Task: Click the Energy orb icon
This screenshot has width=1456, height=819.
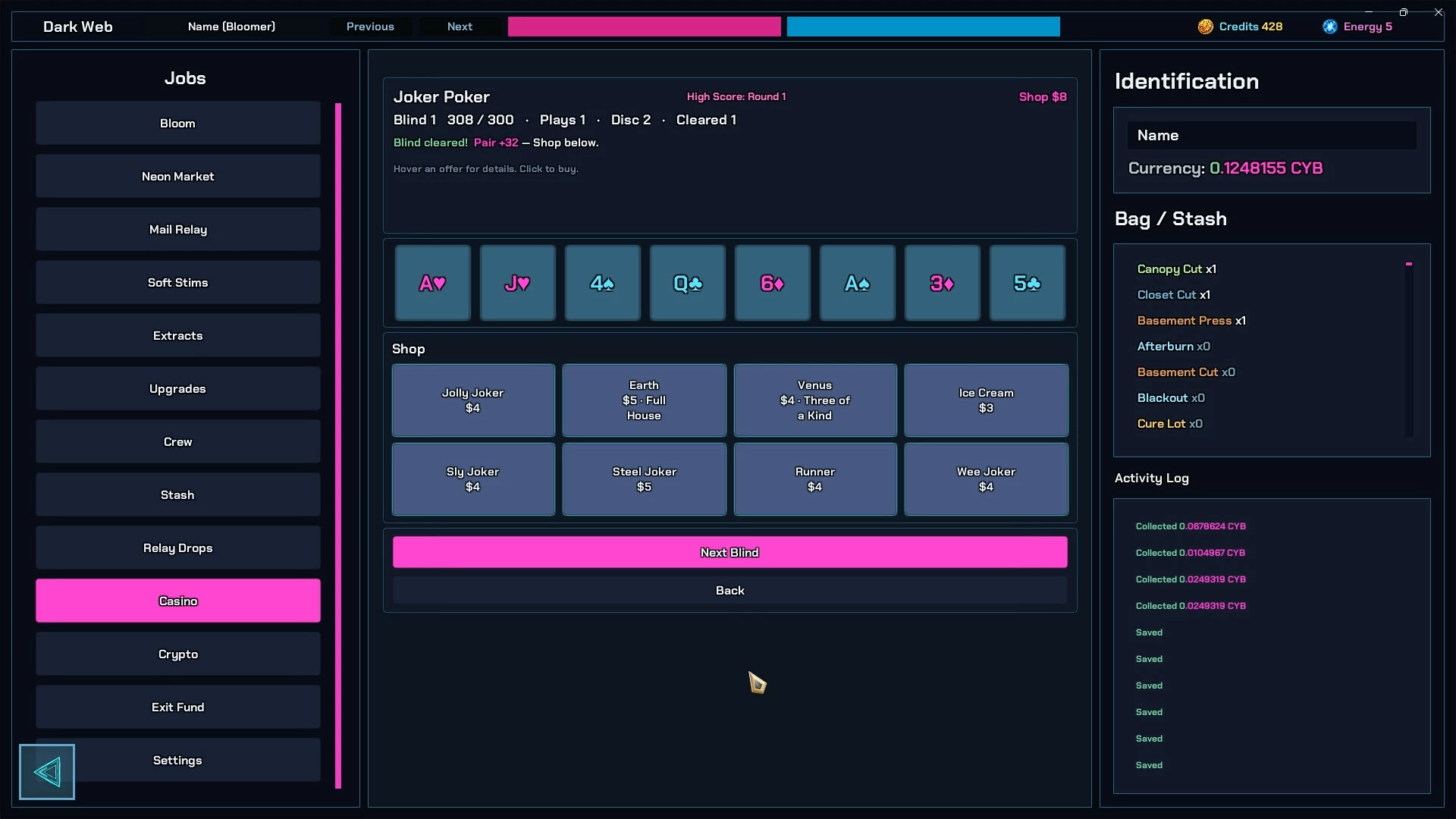Action: pos(1330,27)
